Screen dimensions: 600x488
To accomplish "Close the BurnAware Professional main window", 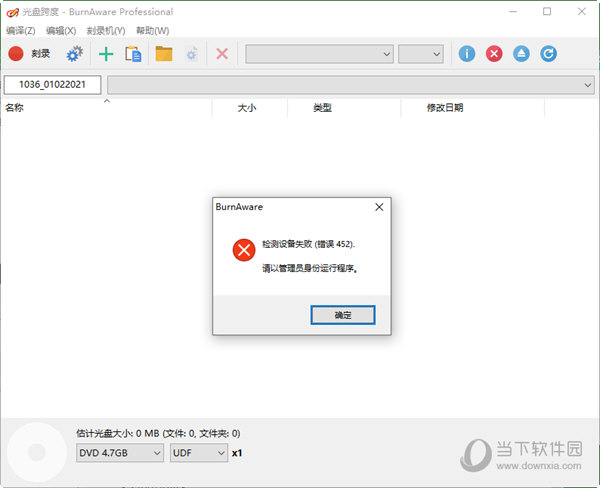I will click(582, 12).
